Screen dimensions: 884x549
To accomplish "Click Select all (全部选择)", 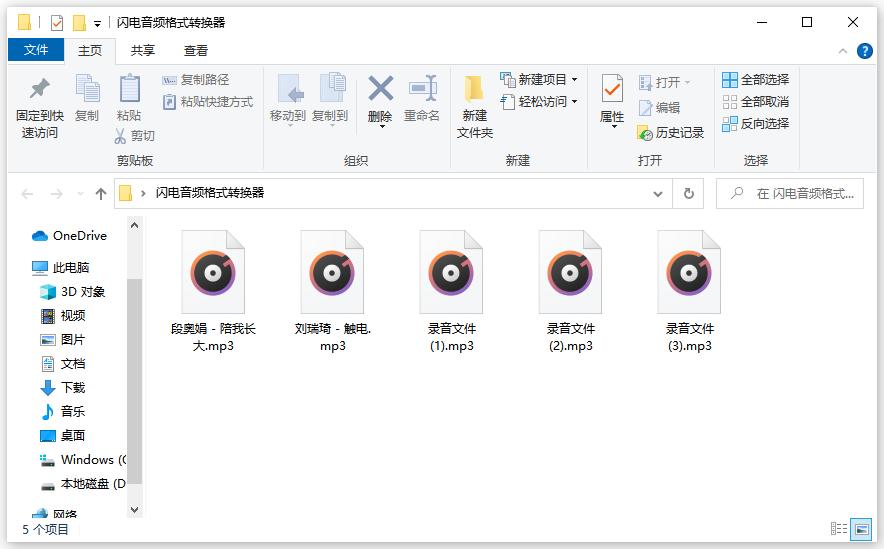I will [755, 79].
